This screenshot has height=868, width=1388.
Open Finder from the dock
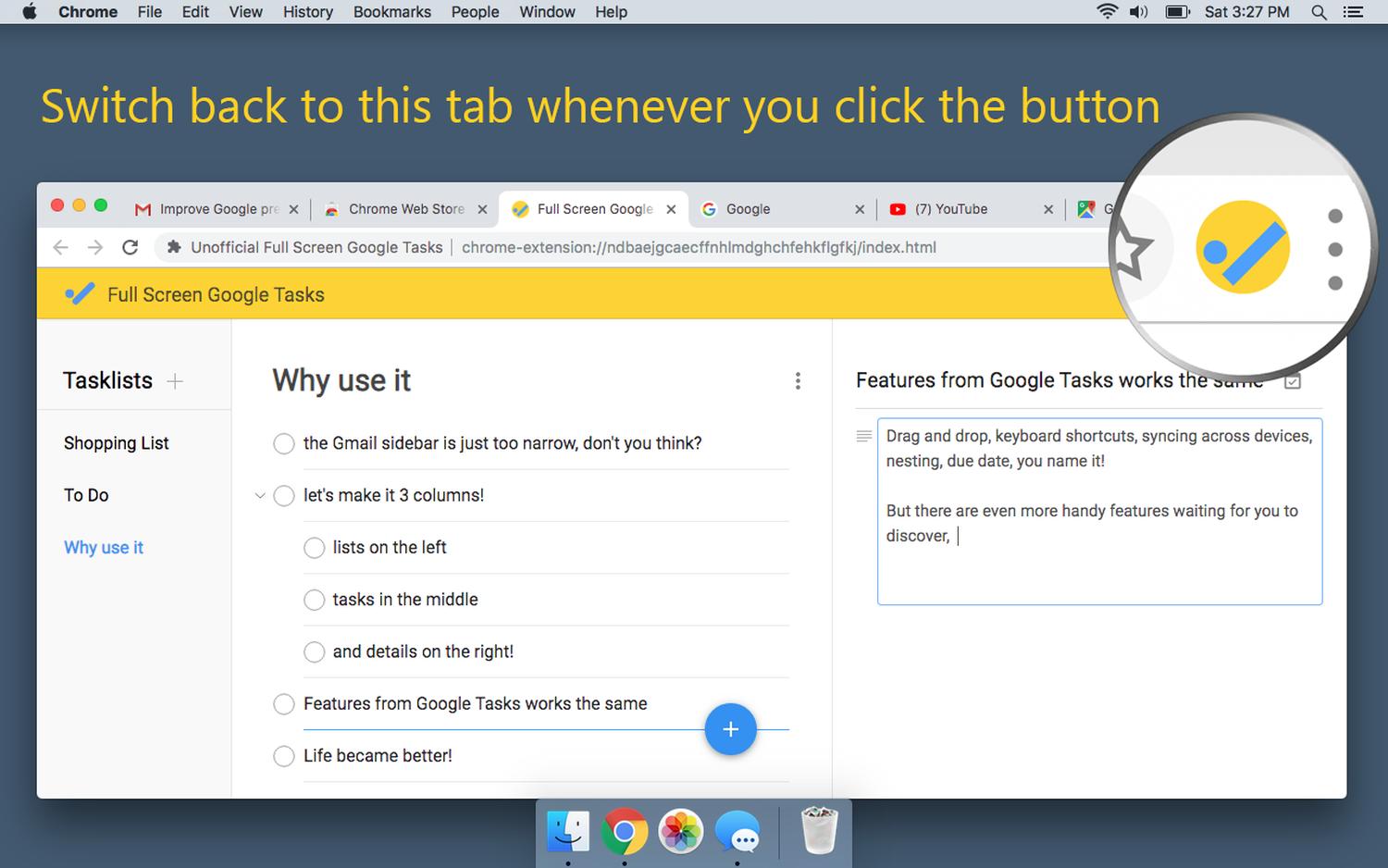click(567, 832)
